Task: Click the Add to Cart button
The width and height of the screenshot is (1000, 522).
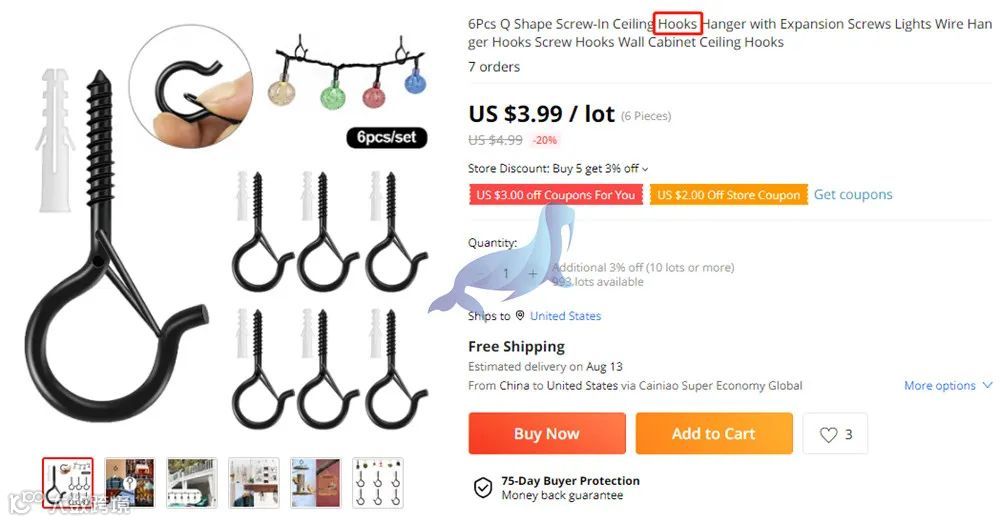Action: click(714, 433)
